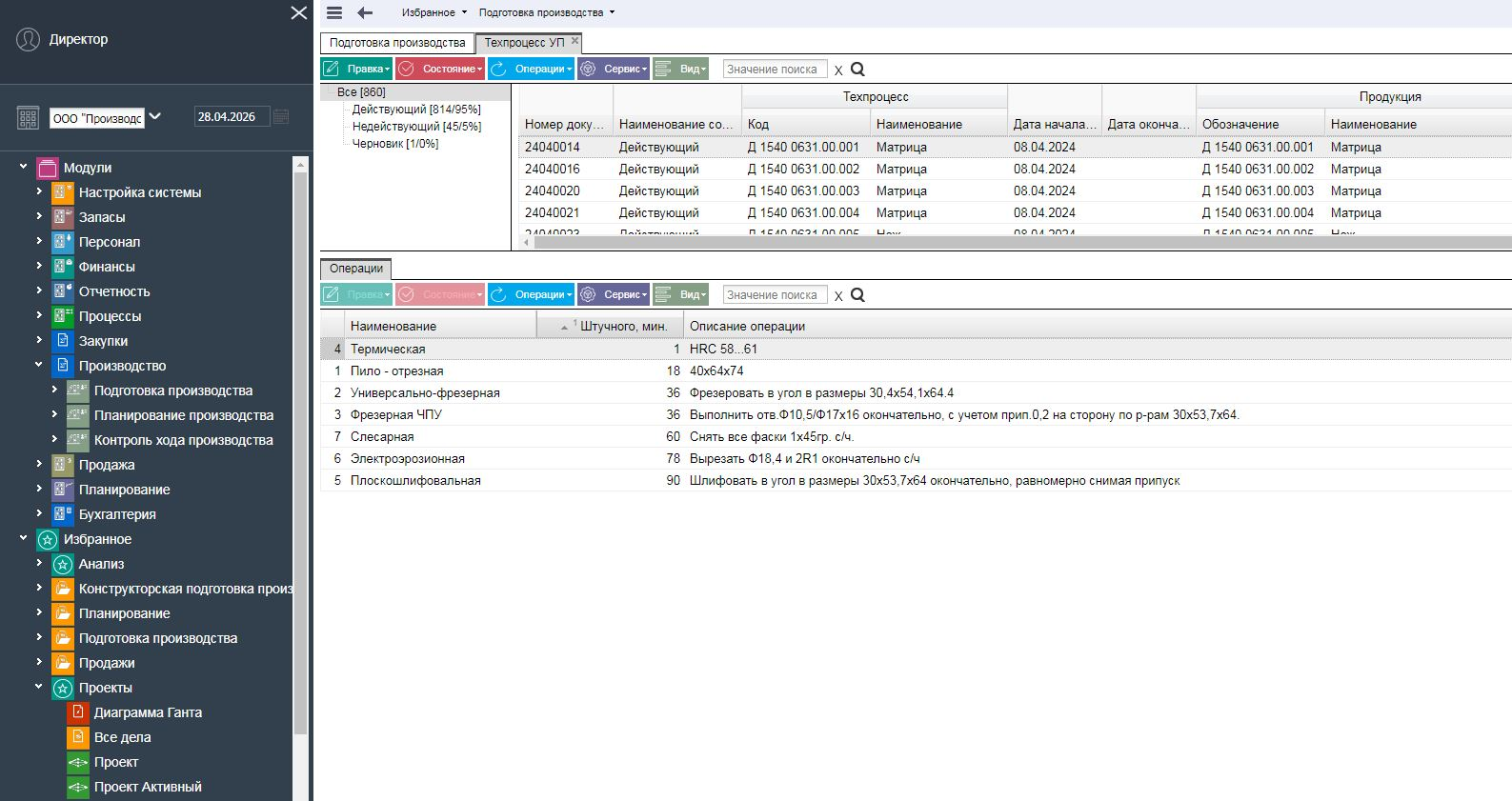Screen dimensions: 1512x801
Task: Click the Отчетность module icon
Action: (x=63, y=291)
